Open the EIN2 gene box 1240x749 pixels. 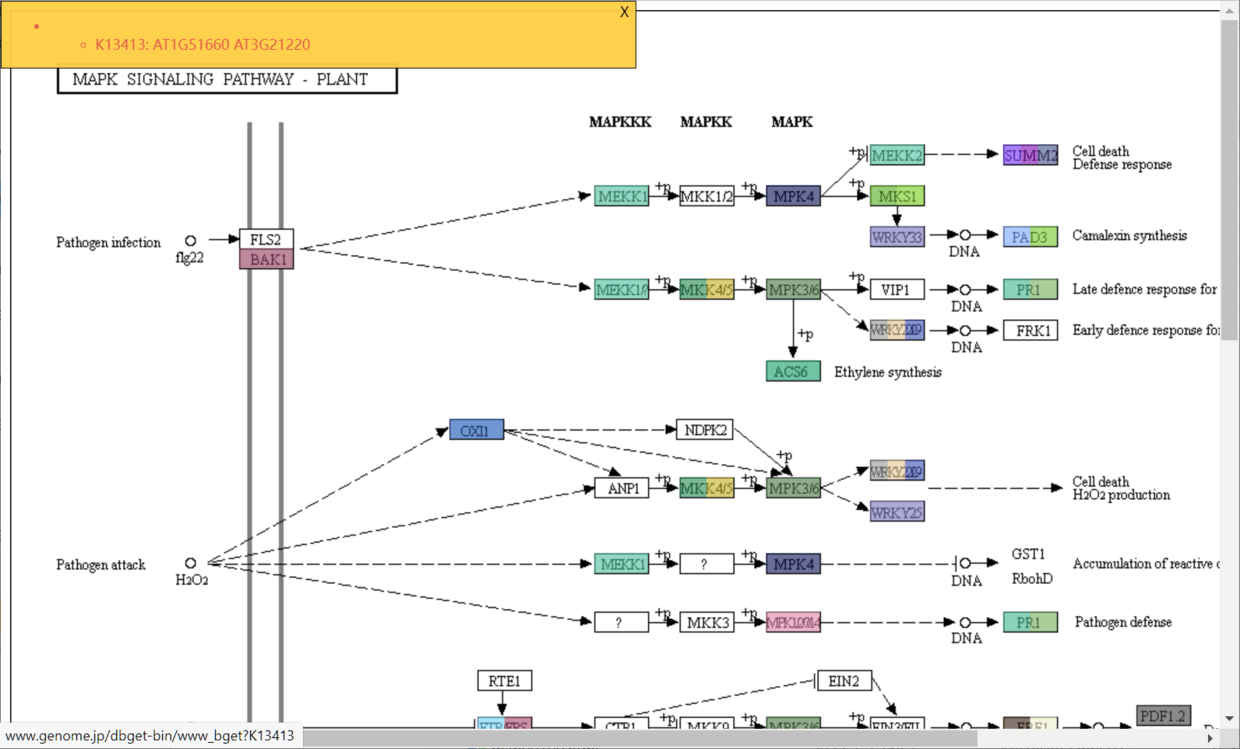coord(845,681)
